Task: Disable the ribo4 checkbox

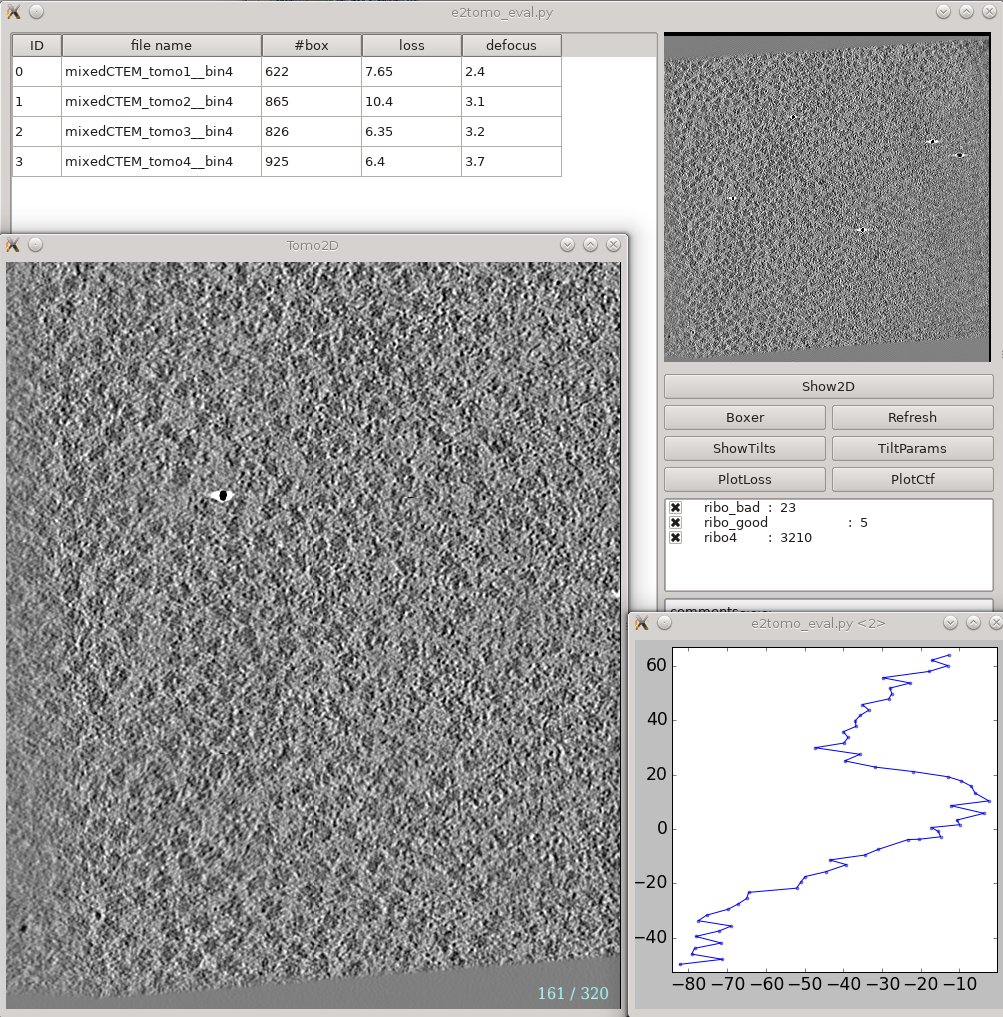Action: point(676,538)
